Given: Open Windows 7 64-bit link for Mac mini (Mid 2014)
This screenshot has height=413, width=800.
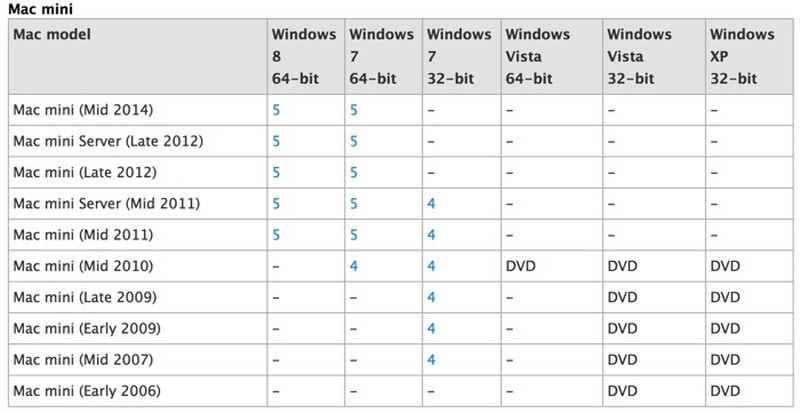Looking at the screenshot, I should click(354, 110).
